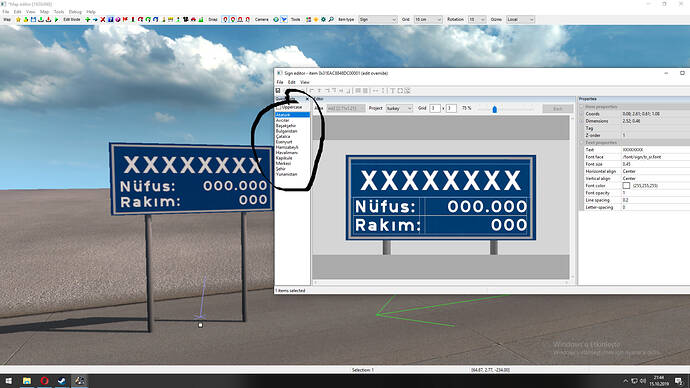Click second Grid number field in Sign editor
This screenshot has width=690, height=388.
click(x=451, y=108)
